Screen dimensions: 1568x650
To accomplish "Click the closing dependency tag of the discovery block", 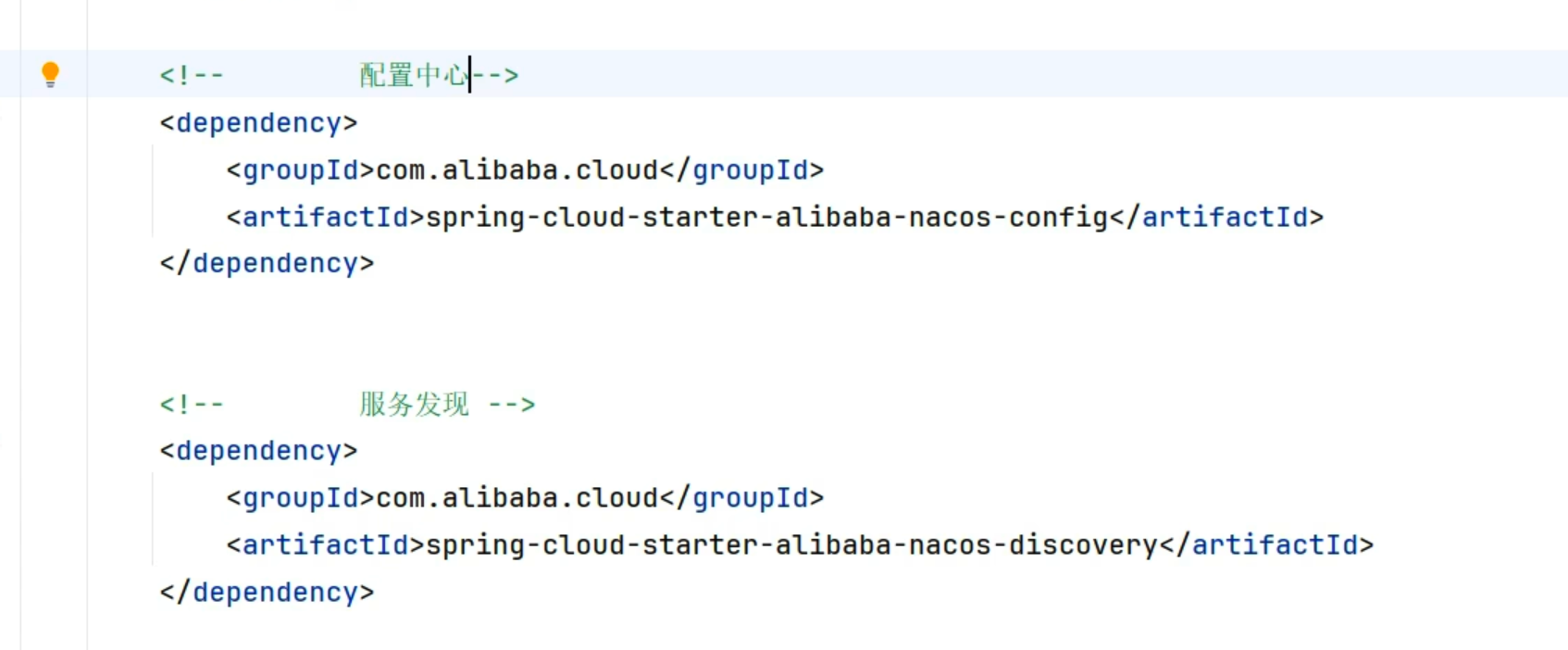I will pyautogui.click(x=267, y=593).
